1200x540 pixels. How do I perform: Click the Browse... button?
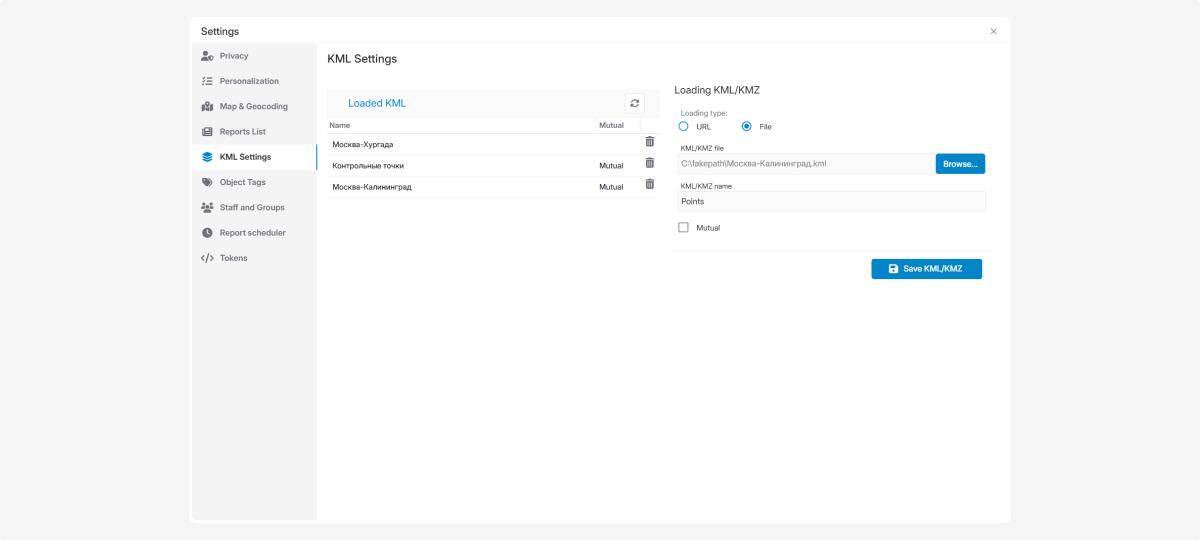960,163
